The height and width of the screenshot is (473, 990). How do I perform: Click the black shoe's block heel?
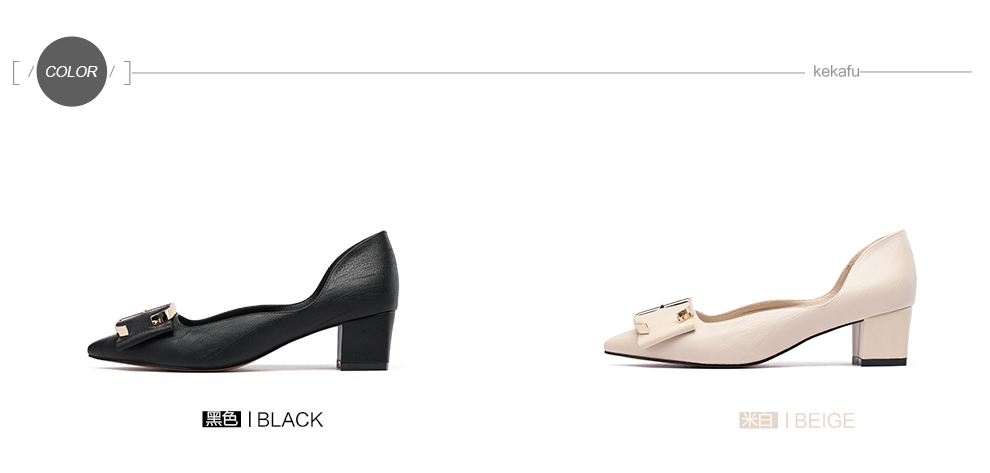point(365,341)
